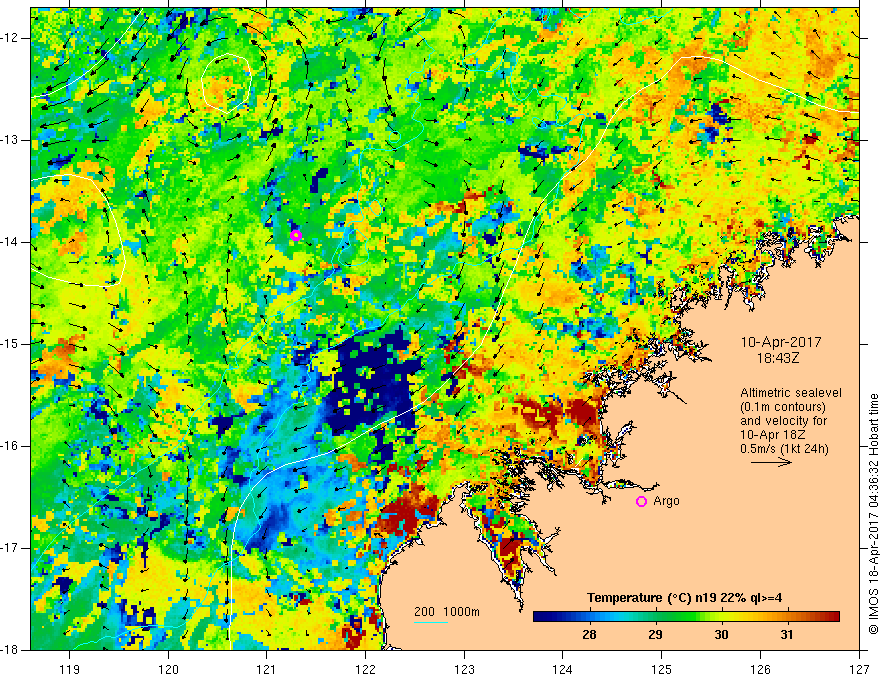Click the '-14' latitude axis label
880x680 pixels.
coord(11,242)
